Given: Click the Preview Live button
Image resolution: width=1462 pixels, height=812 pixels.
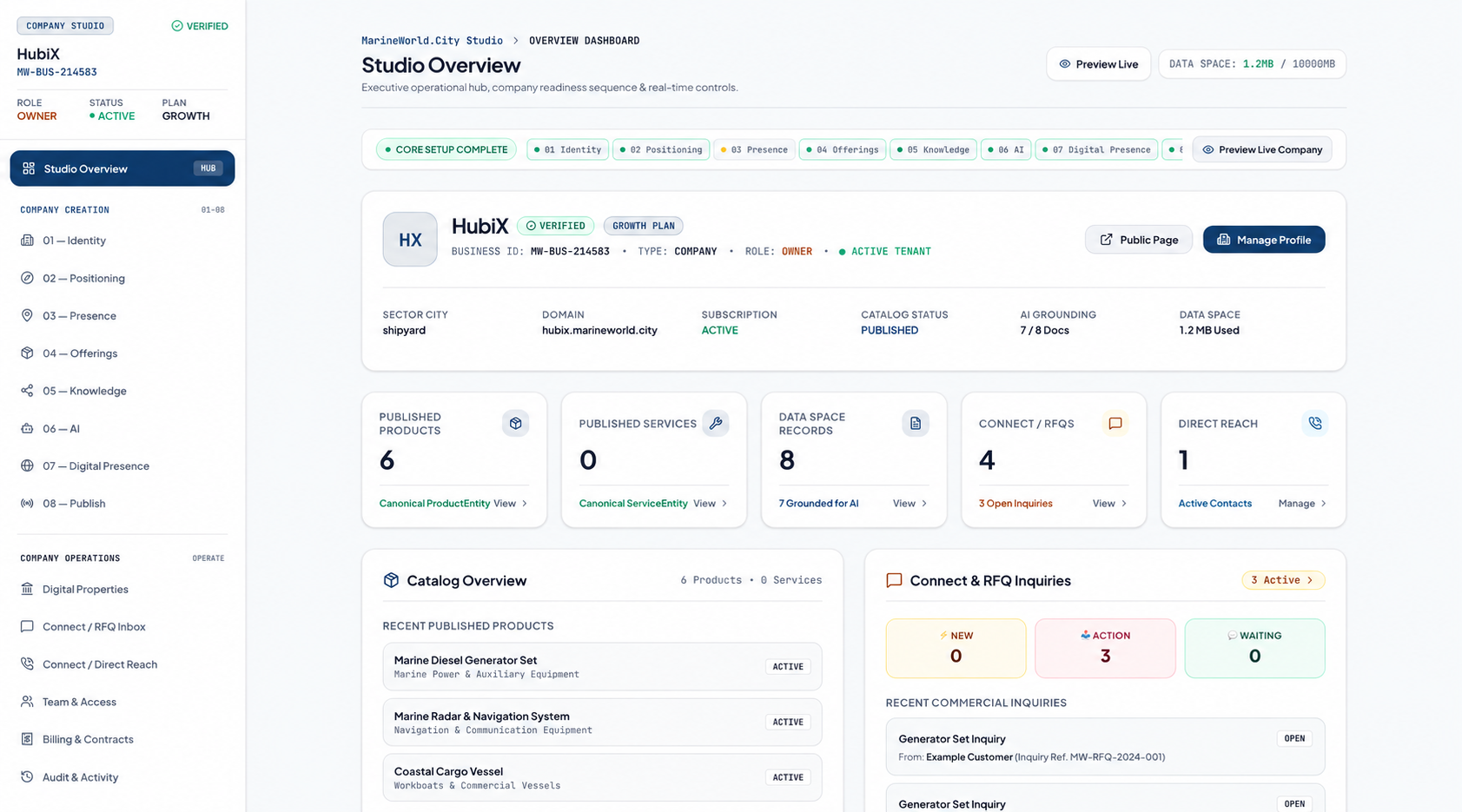Looking at the screenshot, I should (x=1098, y=63).
